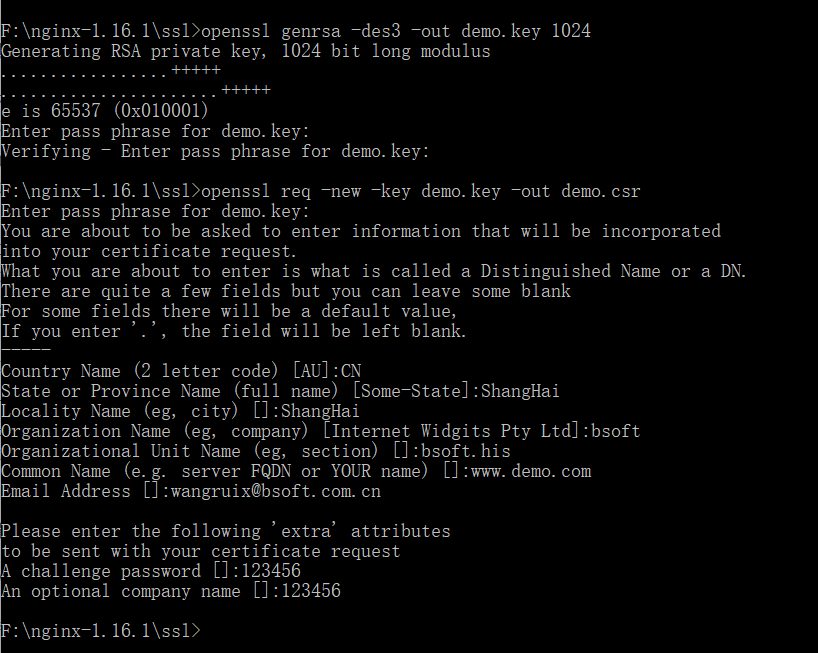Click the openssl req -new command line
Image resolution: width=818 pixels, height=653 pixels.
click(x=320, y=191)
